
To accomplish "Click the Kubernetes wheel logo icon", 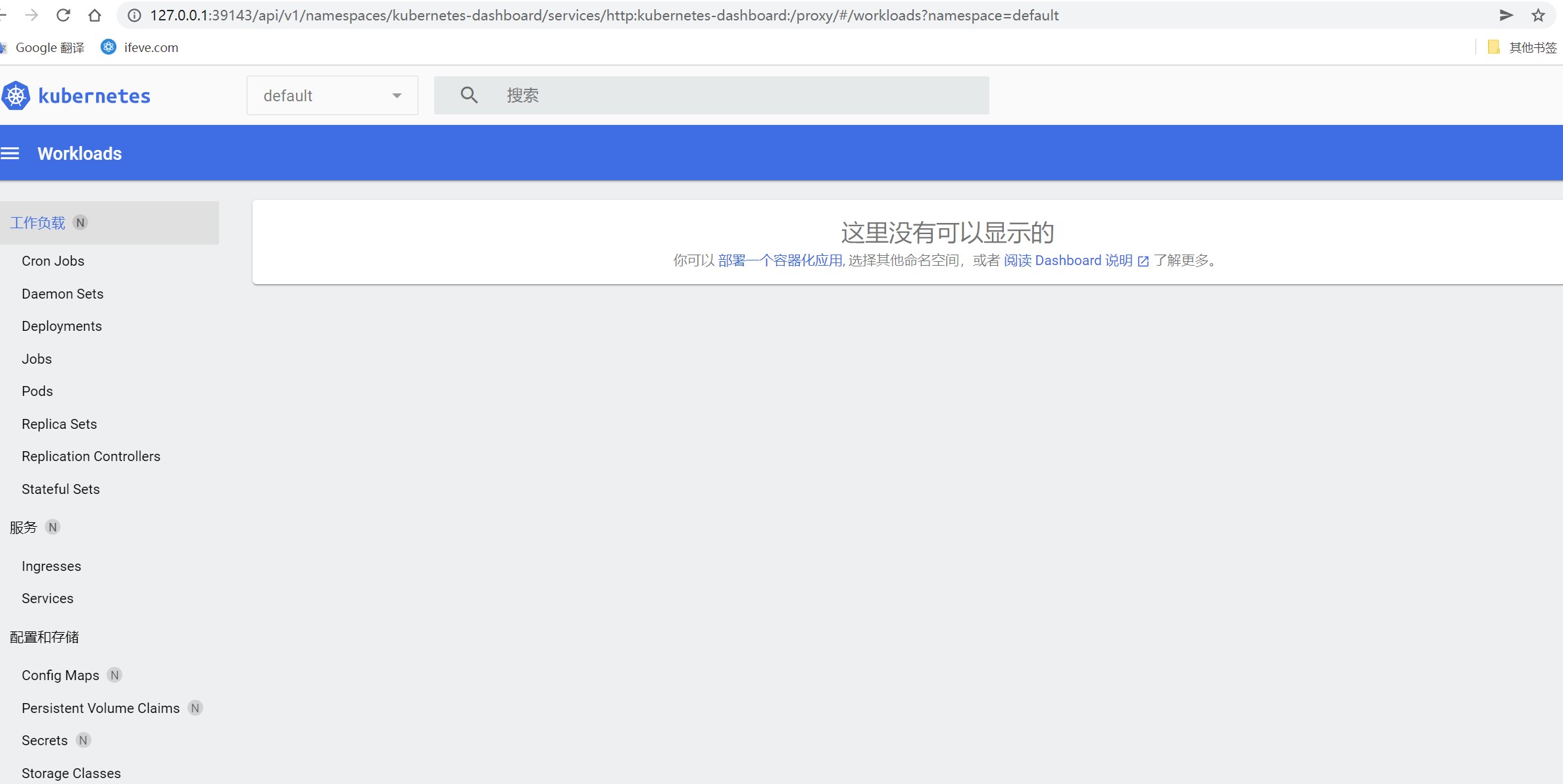I will (16, 96).
